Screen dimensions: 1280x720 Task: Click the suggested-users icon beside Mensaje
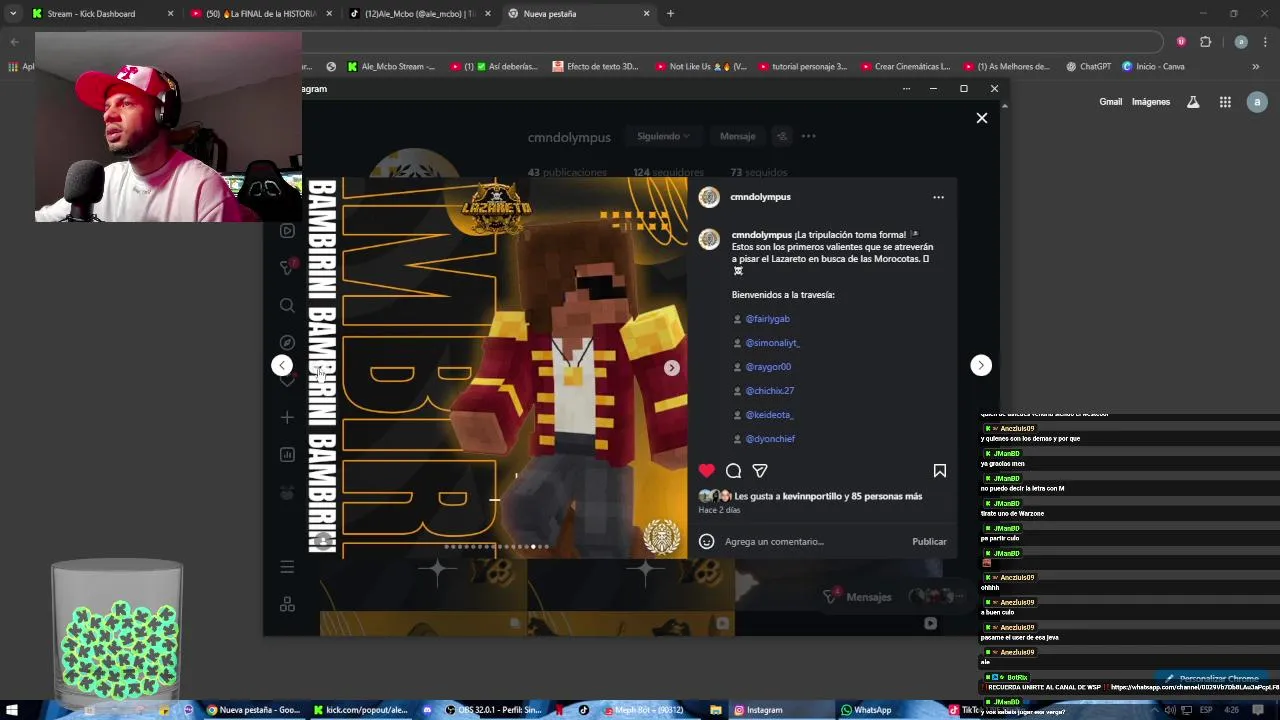tap(782, 136)
